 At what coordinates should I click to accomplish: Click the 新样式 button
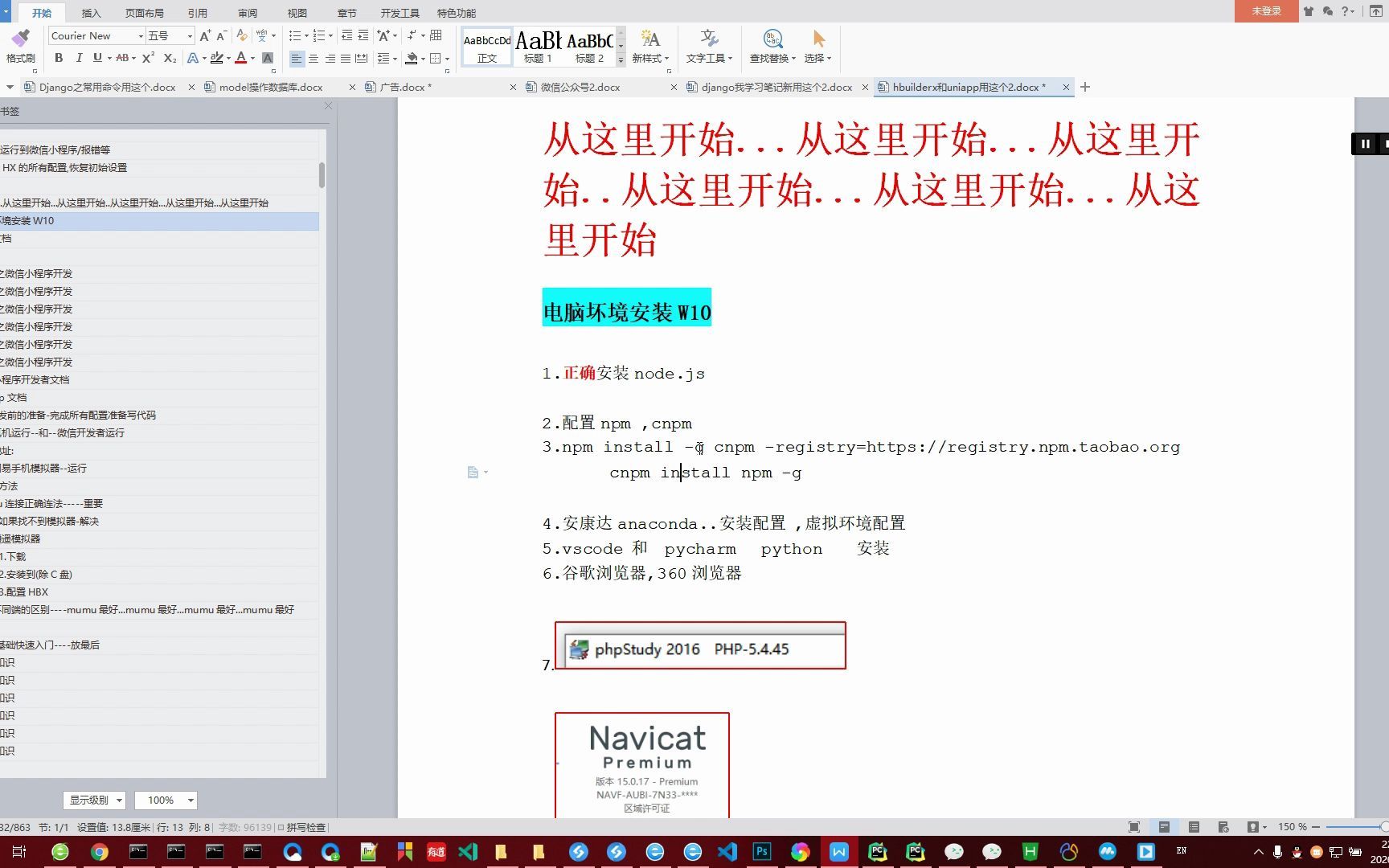649,46
